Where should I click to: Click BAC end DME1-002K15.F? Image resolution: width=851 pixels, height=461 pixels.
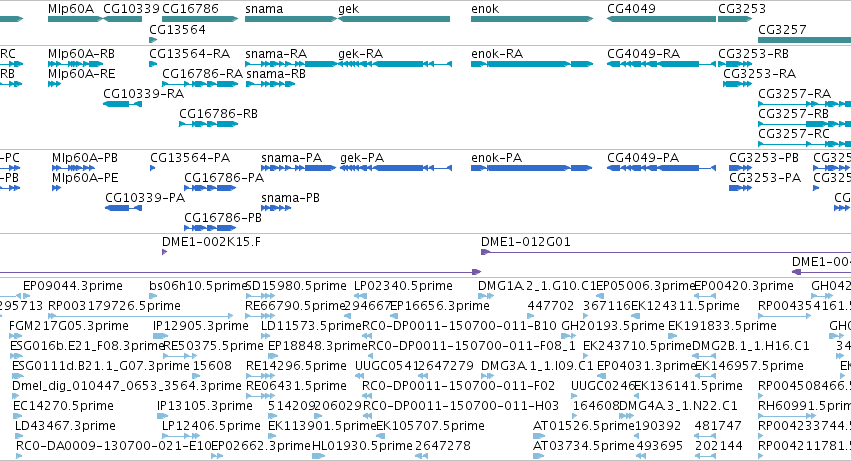(x=211, y=242)
